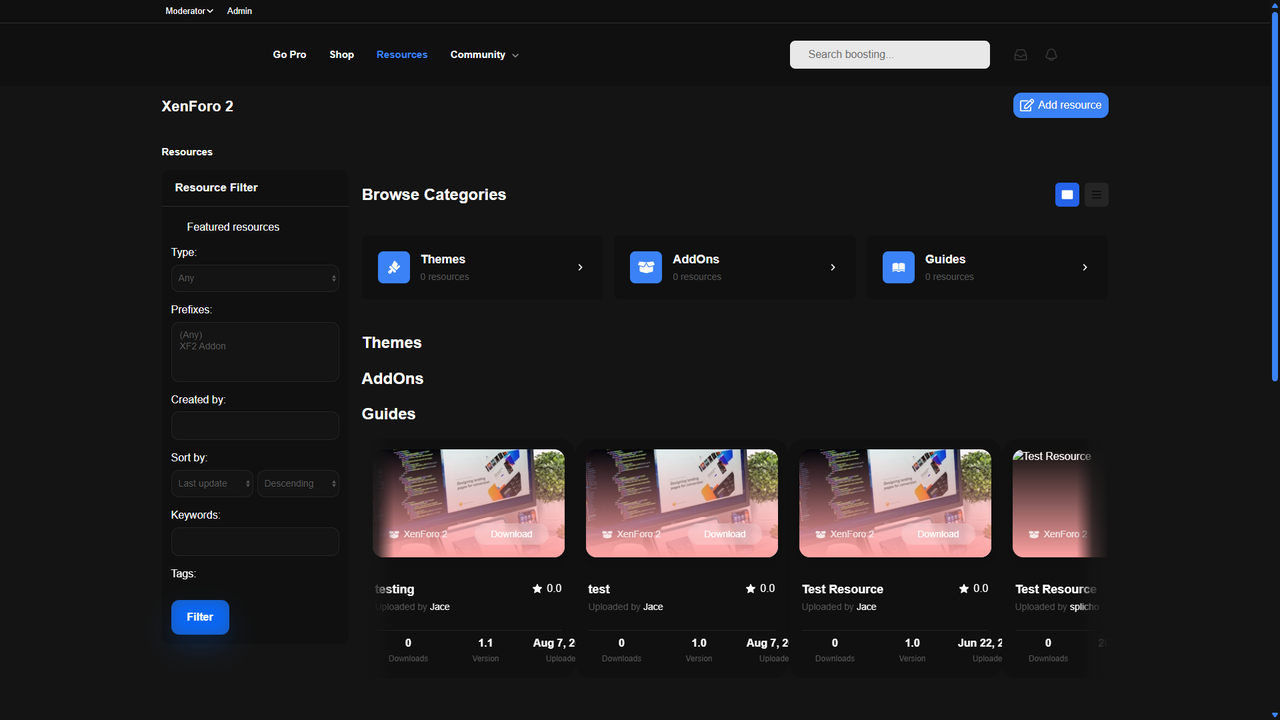
Task: Click the AddOns category box icon
Action: pos(646,267)
